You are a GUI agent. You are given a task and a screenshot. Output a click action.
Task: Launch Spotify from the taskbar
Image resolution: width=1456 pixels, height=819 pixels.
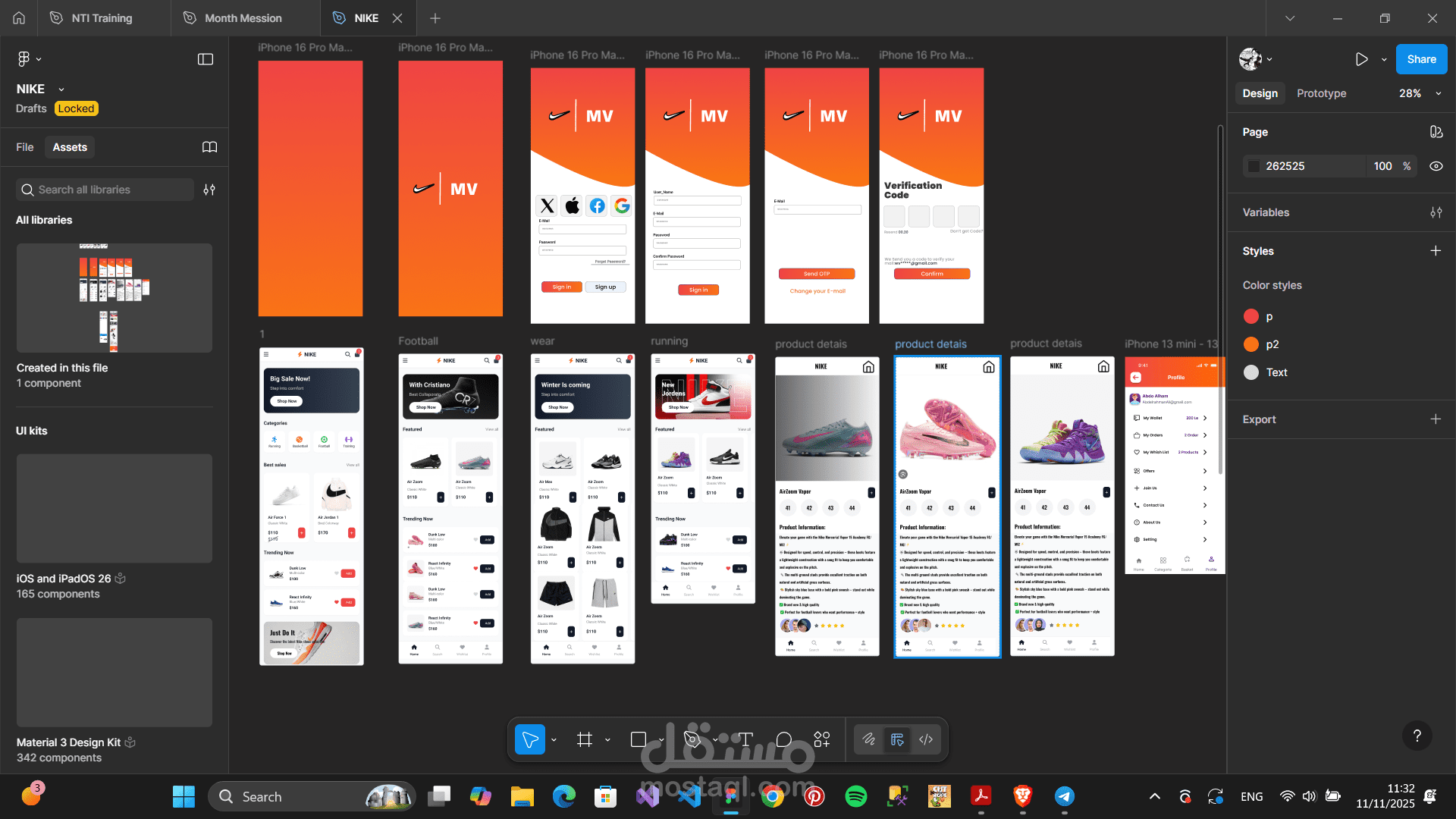pos(856,797)
